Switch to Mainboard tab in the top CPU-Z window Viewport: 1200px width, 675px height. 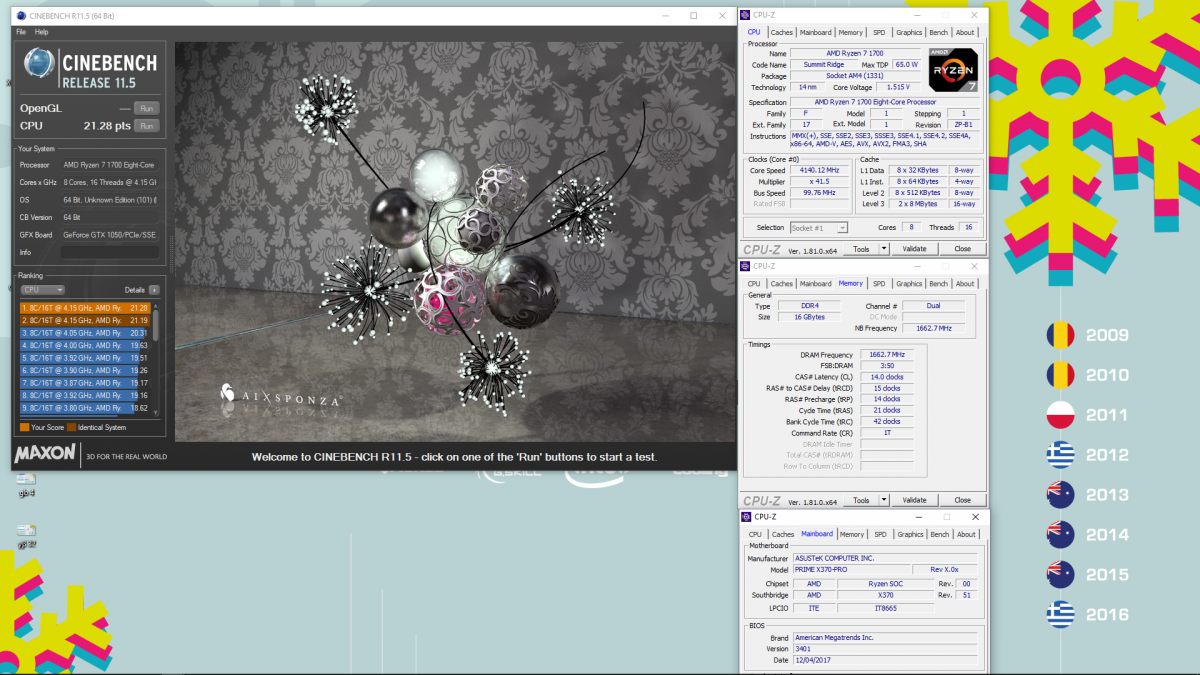pos(816,33)
